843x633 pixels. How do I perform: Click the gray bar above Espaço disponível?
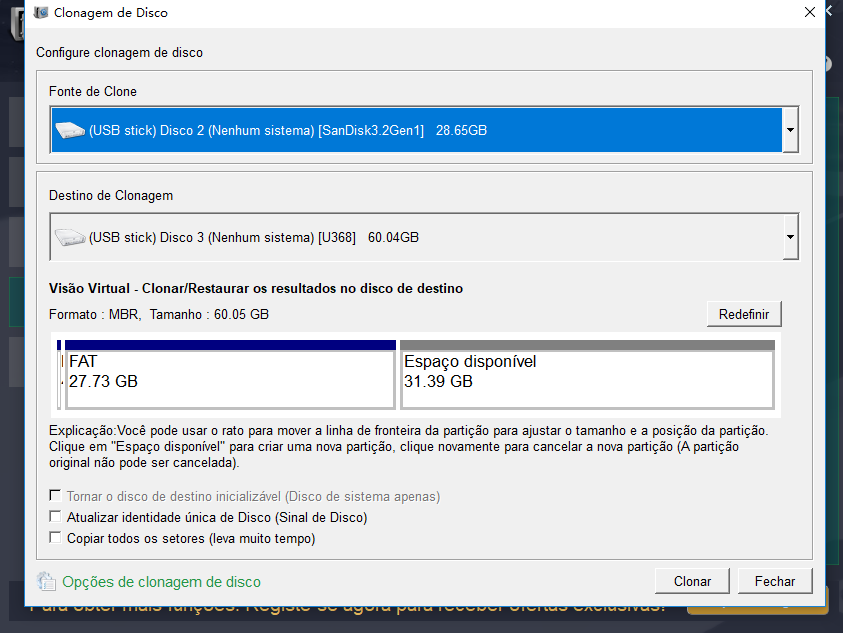pyautogui.click(x=587, y=345)
